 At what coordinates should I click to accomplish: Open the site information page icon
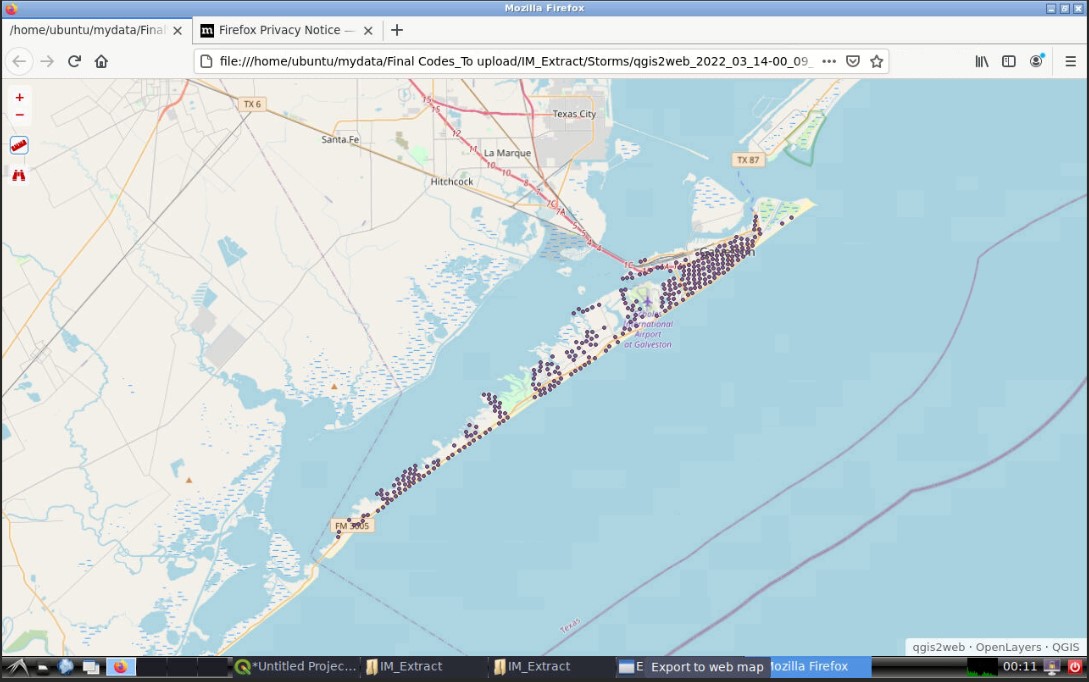pos(208,61)
